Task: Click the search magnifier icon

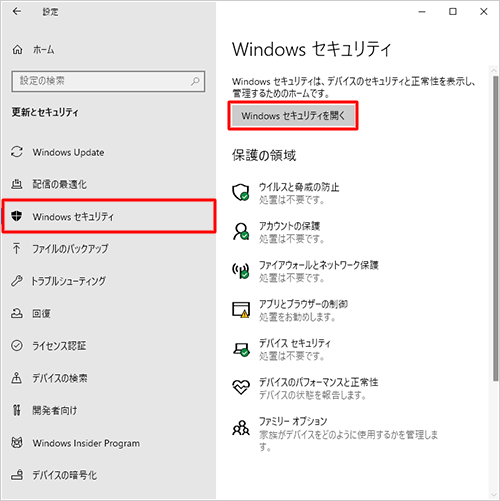Action: [x=195, y=81]
